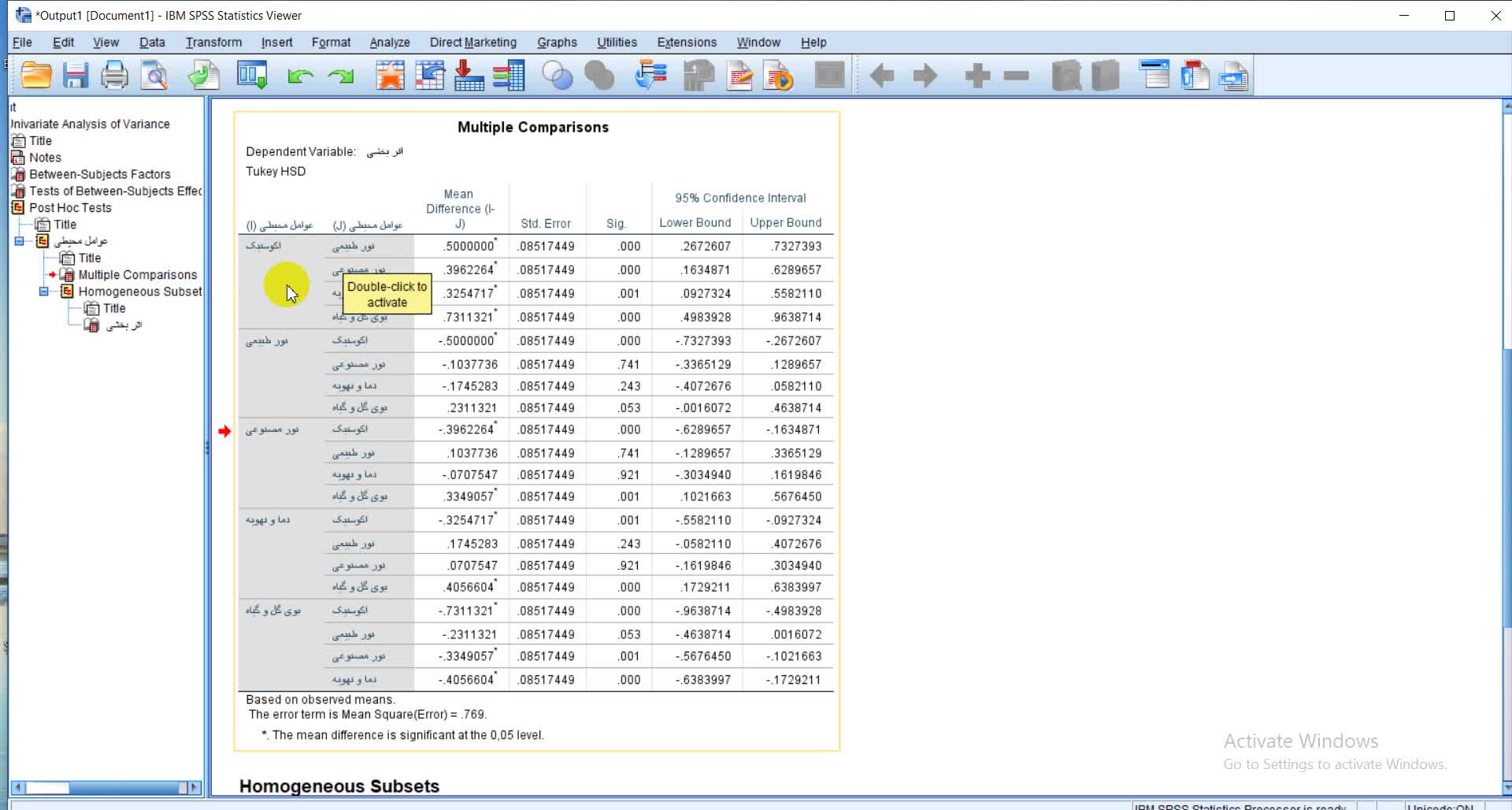This screenshot has height=810, width=1512.
Task: Click the Export output icon
Action: click(x=203, y=76)
